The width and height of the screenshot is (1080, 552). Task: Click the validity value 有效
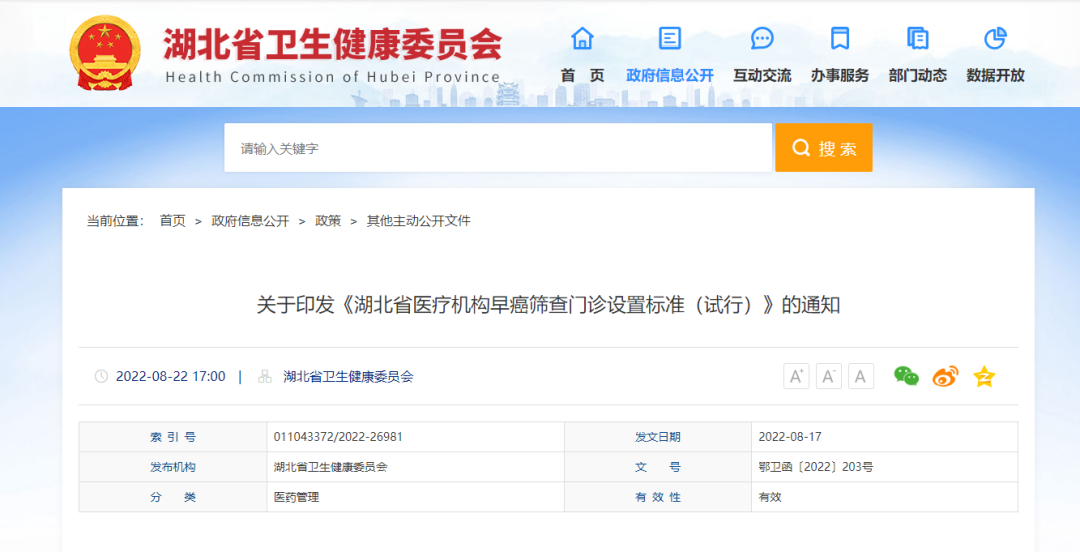tap(770, 497)
